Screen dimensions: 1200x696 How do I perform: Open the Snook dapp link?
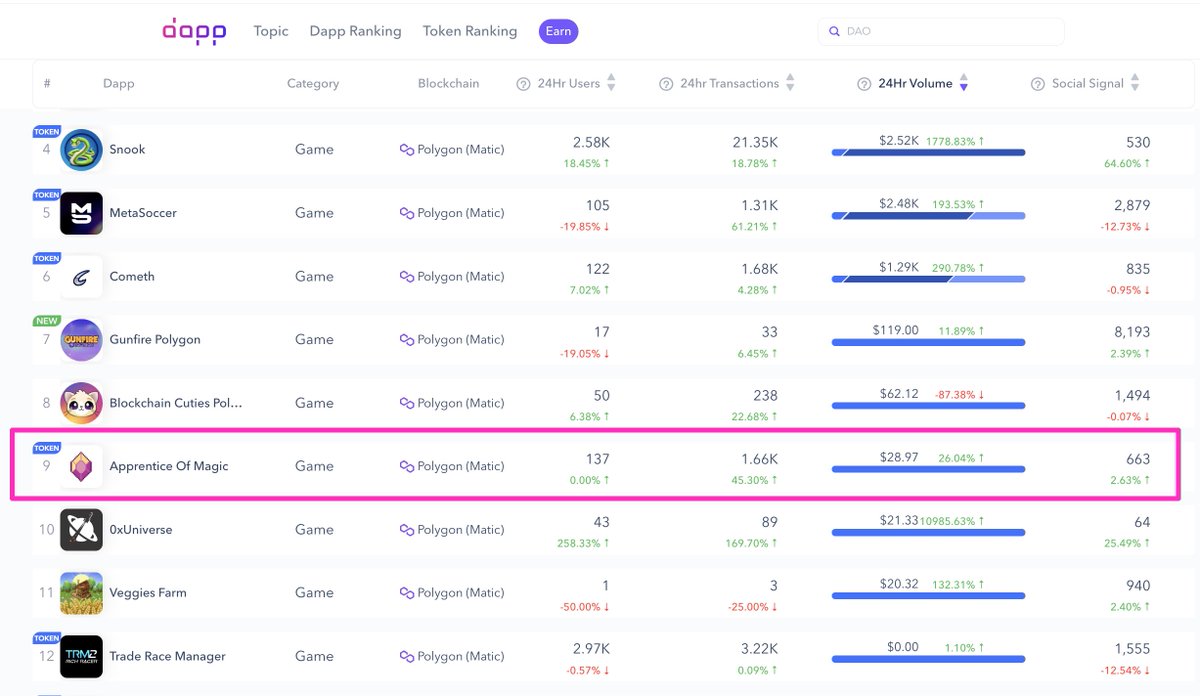(x=127, y=150)
